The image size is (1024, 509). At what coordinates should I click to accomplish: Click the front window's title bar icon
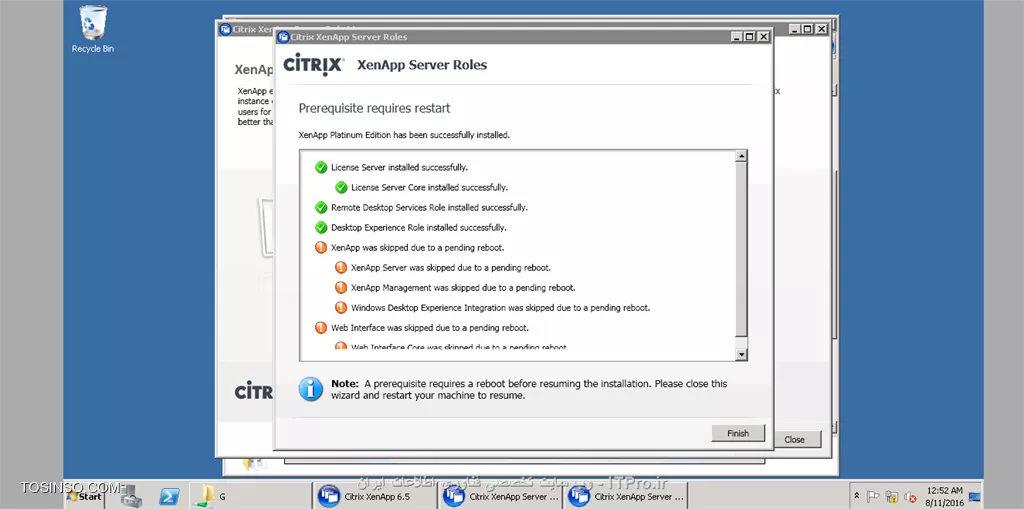tap(283, 37)
